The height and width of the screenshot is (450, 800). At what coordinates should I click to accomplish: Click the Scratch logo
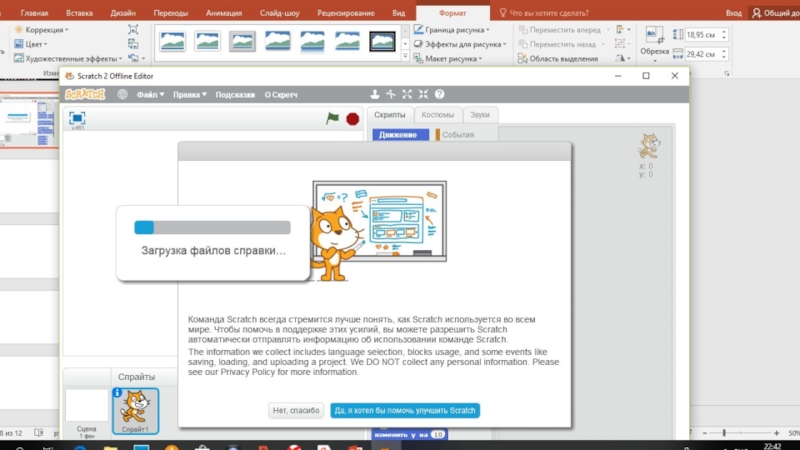point(86,95)
